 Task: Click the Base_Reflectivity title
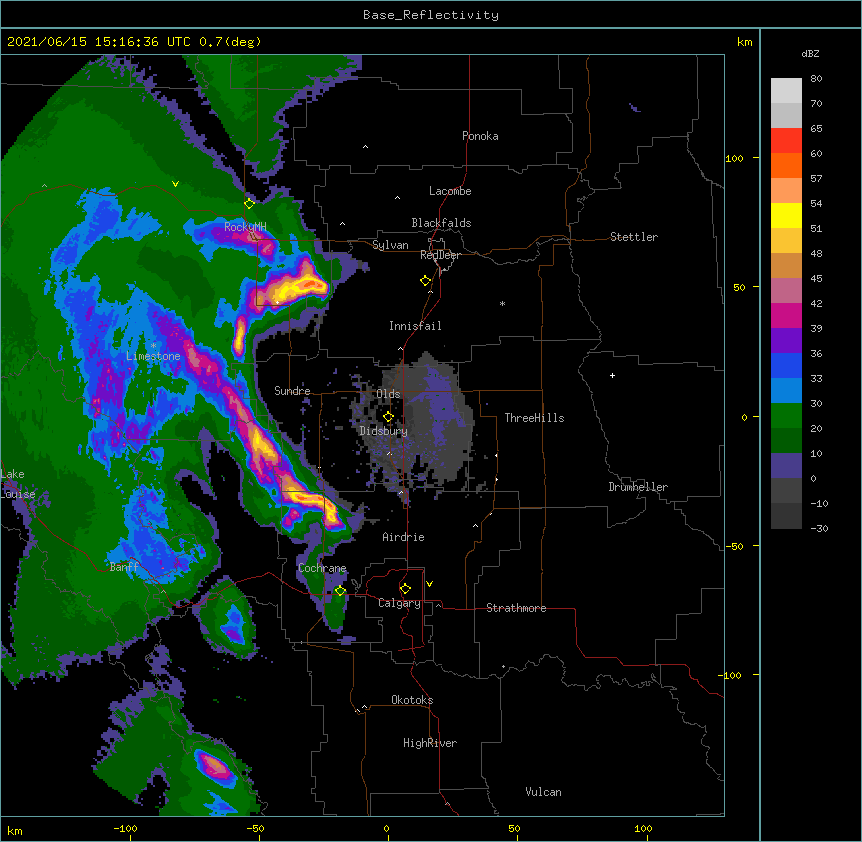431,15
